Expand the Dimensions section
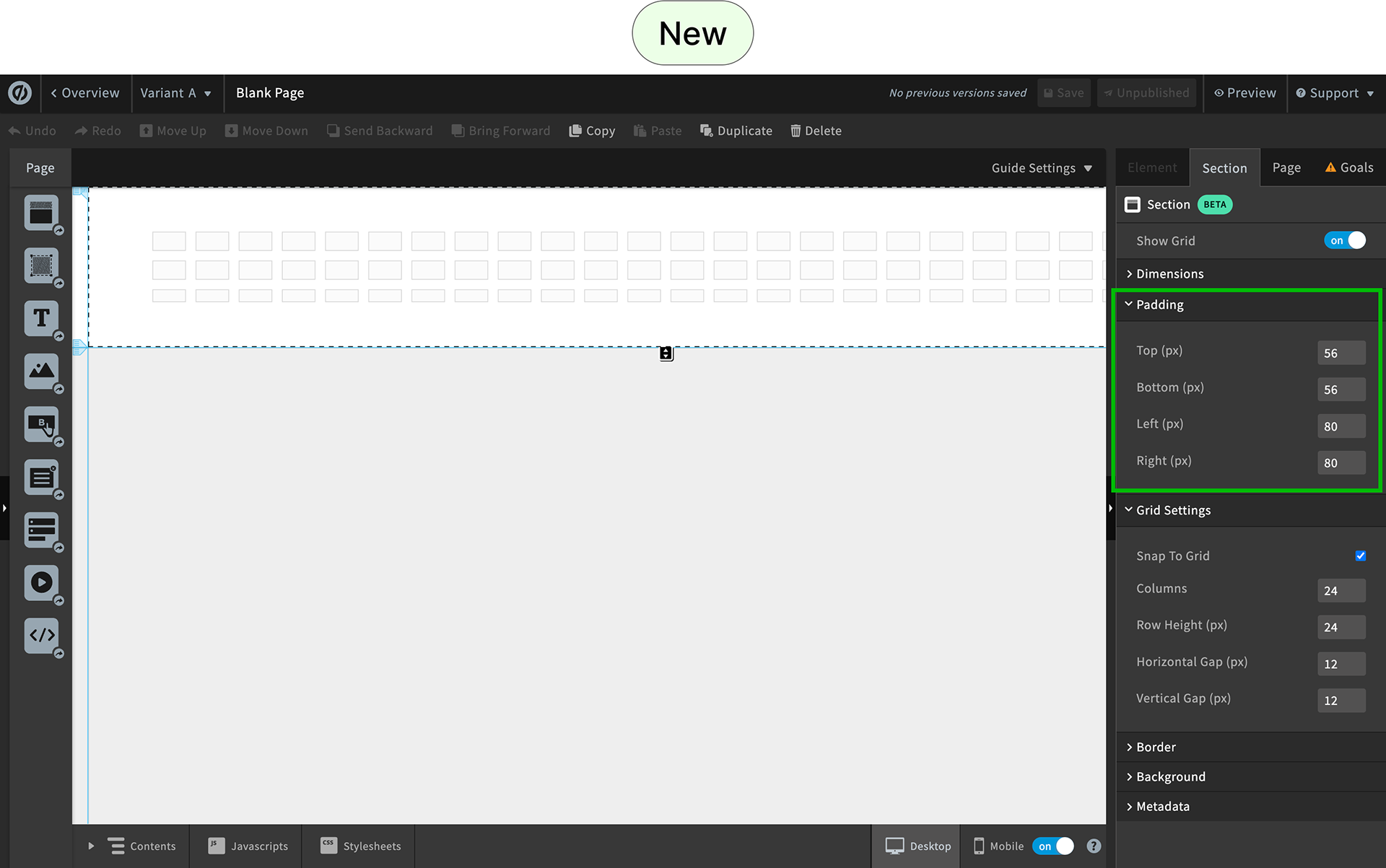The width and height of the screenshot is (1386, 868). coord(1169,273)
